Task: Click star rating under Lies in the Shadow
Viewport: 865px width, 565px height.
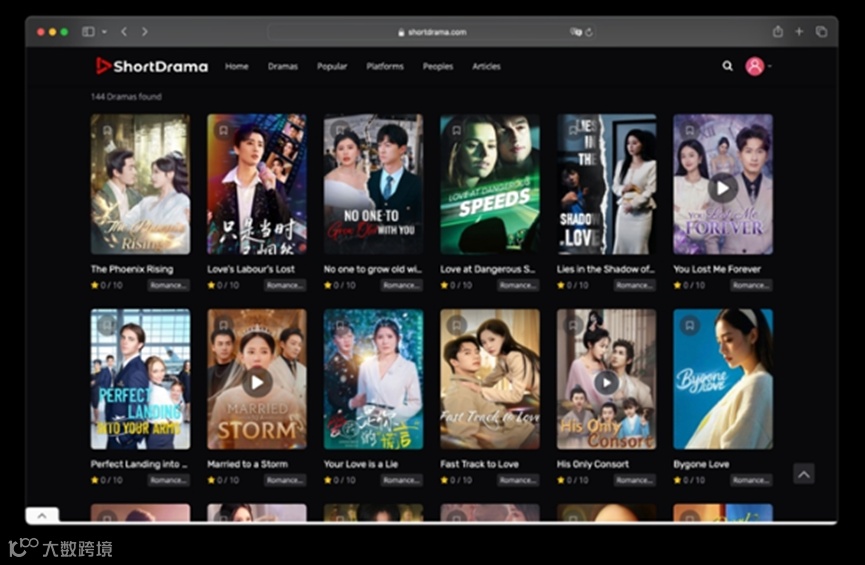Action: pos(573,285)
